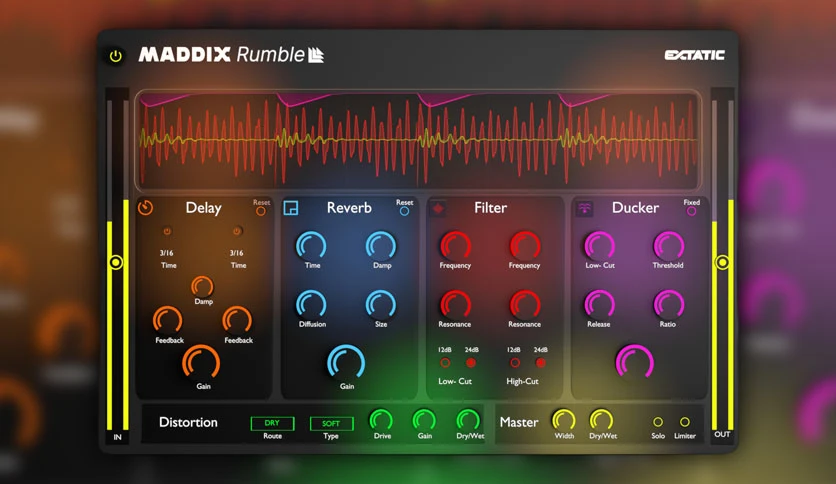Click the EXTATIC brand logo
This screenshot has height=484, width=836.
[694, 55]
